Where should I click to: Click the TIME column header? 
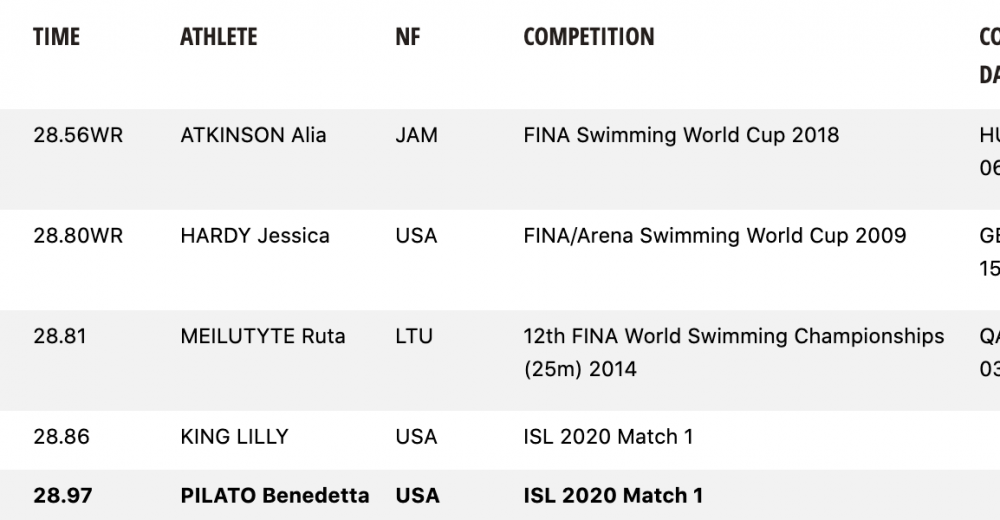click(x=56, y=37)
